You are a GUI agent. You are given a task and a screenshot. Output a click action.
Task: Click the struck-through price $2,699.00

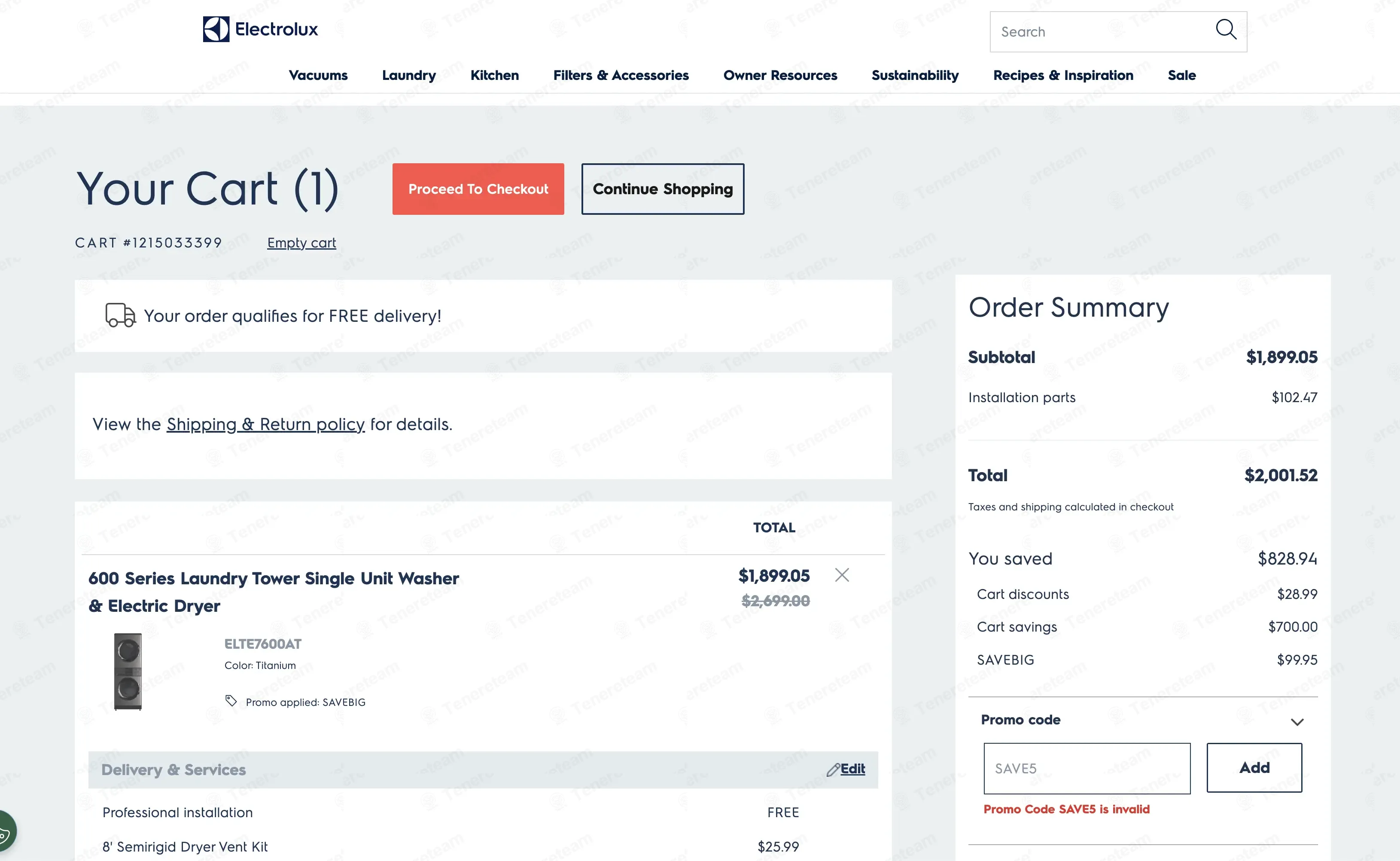click(x=775, y=601)
